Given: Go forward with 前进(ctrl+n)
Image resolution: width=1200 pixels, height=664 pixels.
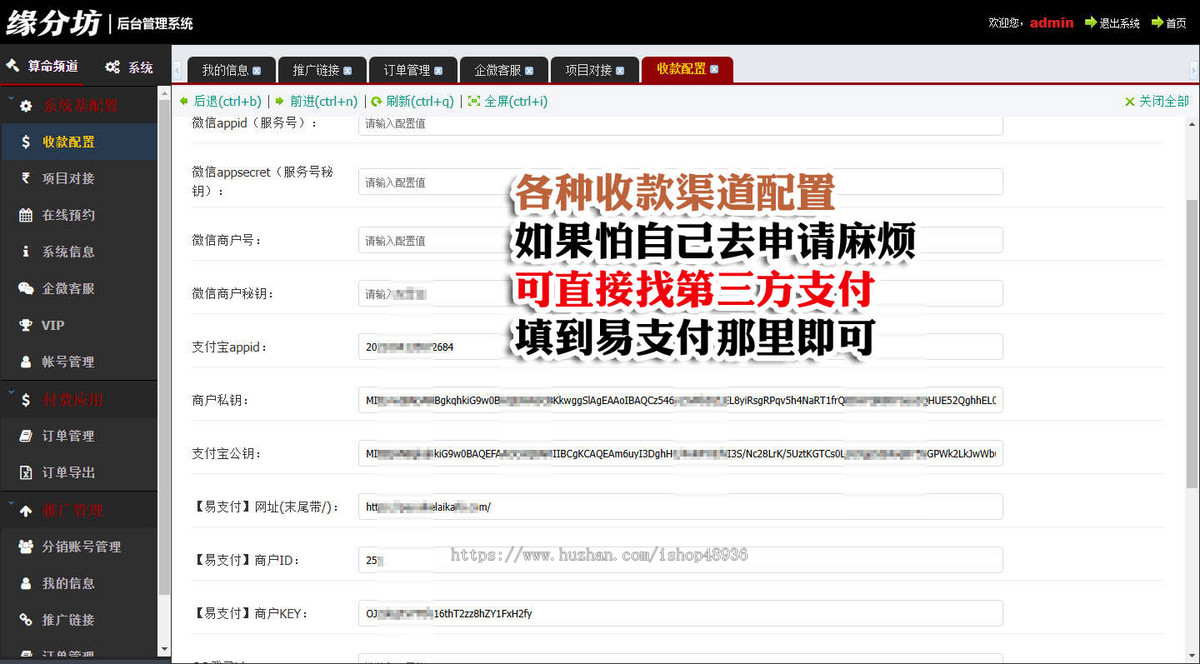Looking at the screenshot, I should [x=317, y=101].
